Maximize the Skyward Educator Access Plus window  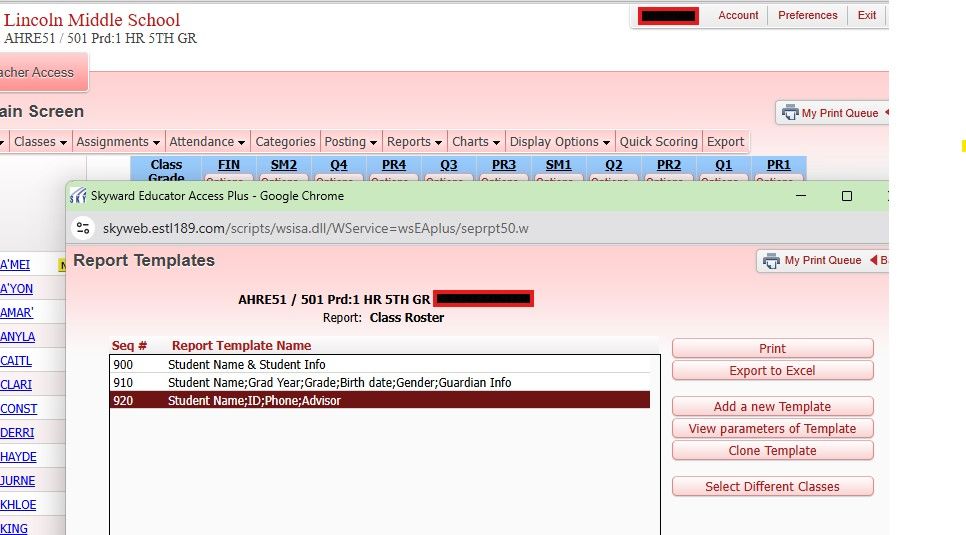pyautogui.click(x=846, y=196)
